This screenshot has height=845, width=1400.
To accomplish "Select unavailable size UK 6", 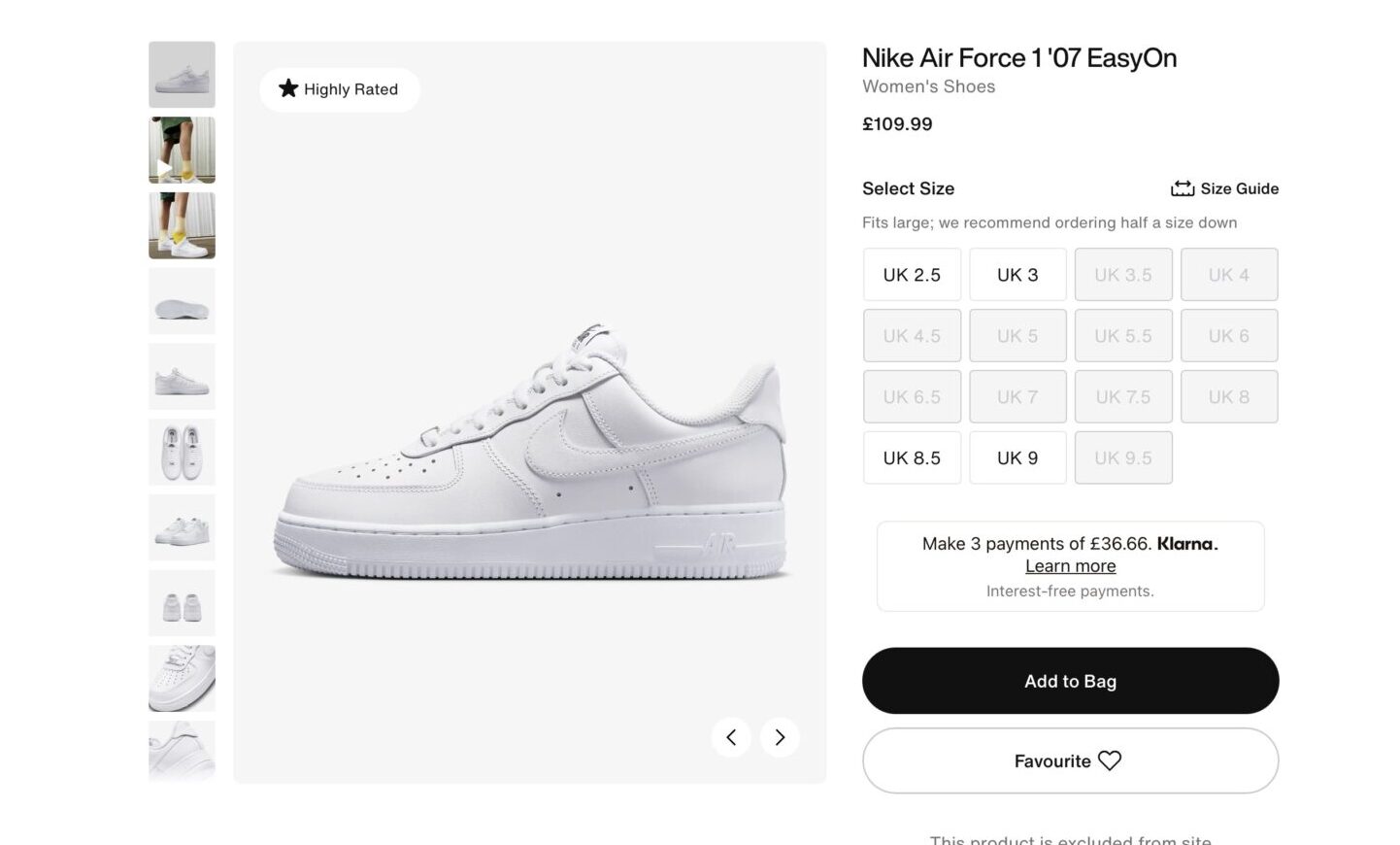I will (x=1229, y=336).
